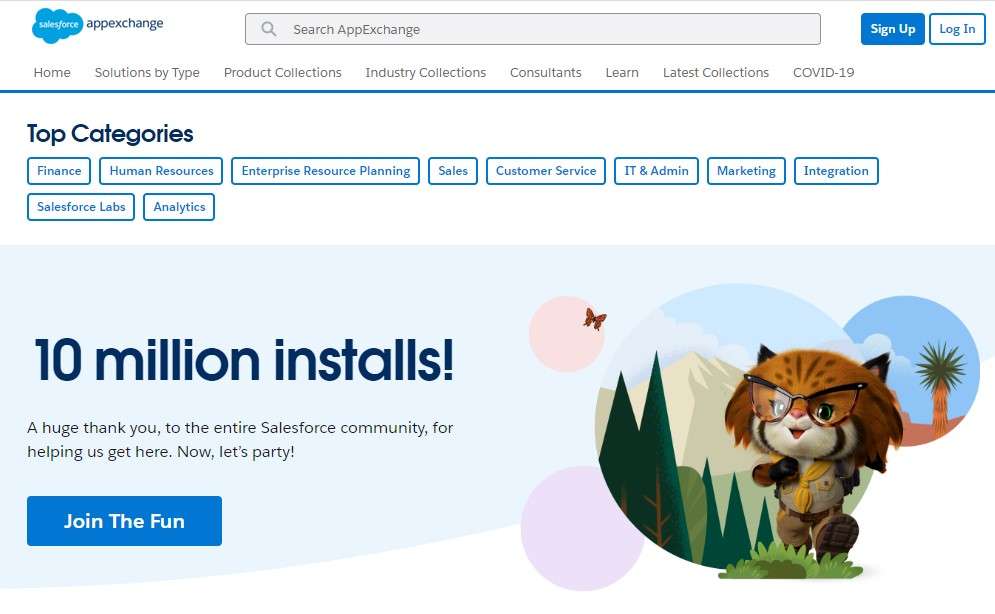The image size is (995, 614).
Task: Open the Home nav item
Action: point(52,72)
